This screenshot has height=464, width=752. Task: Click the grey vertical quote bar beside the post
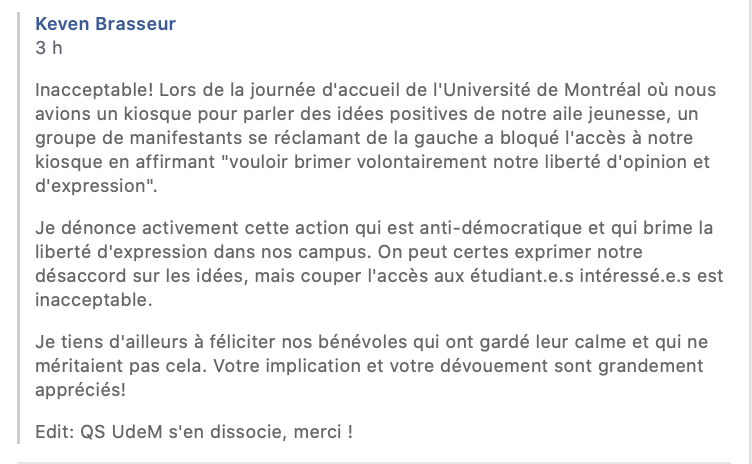[19, 228]
